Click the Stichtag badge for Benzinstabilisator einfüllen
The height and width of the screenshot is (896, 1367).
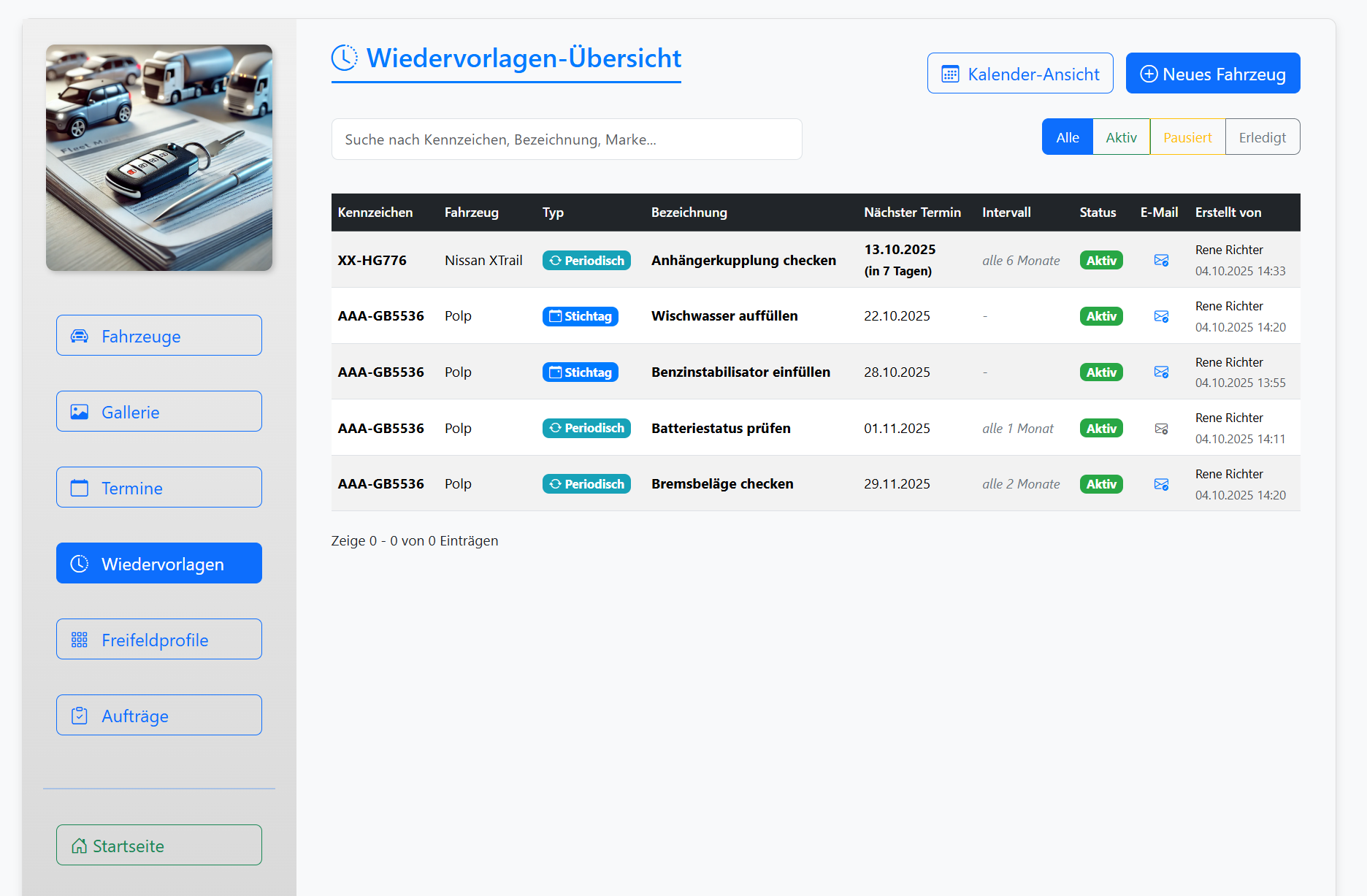coord(580,372)
